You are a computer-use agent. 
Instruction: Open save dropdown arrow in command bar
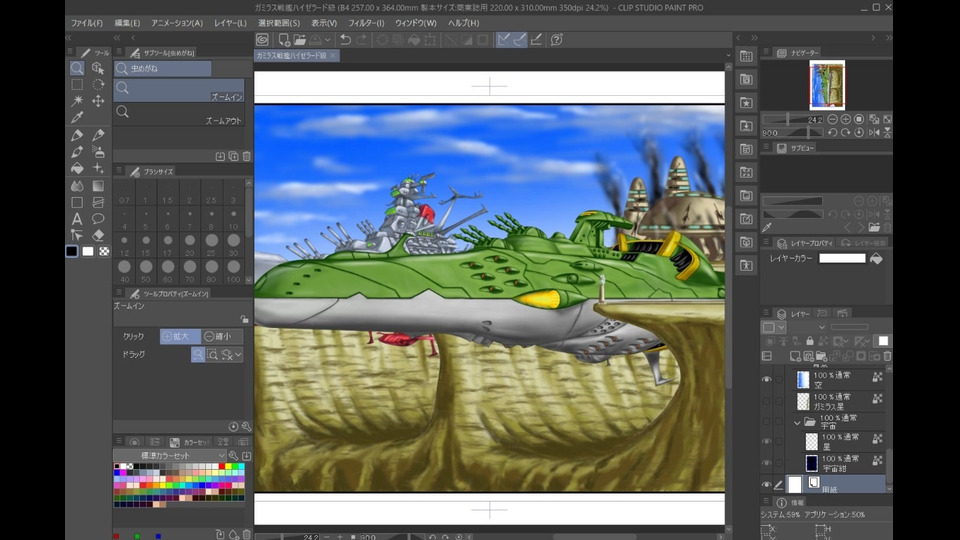(328, 40)
